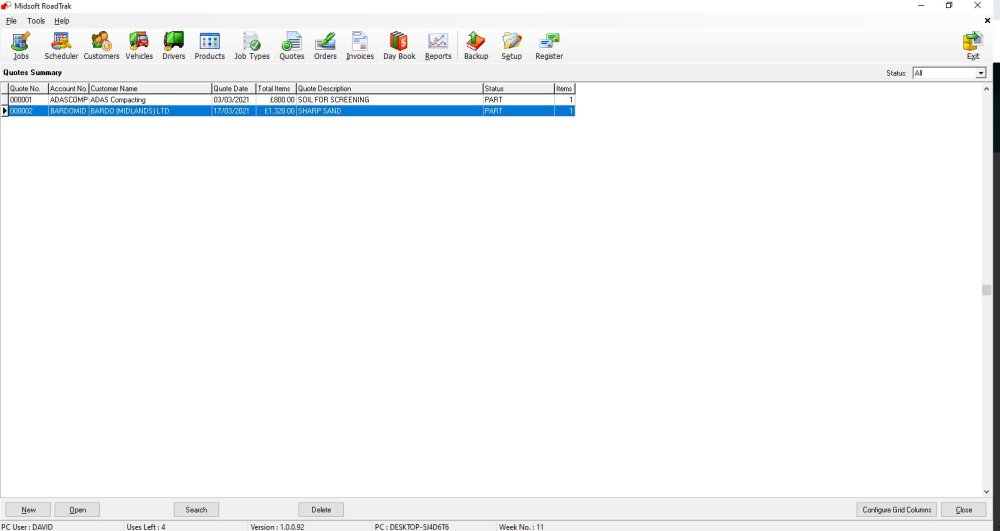
Task: Sort by Quote Description column header
Action: point(390,89)
